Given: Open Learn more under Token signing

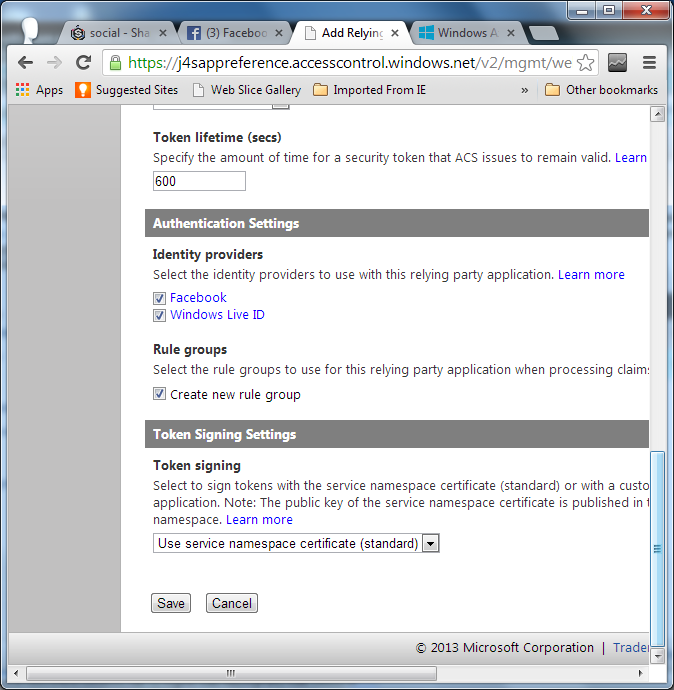Looking at the screenshot, I should click(259, 520).
